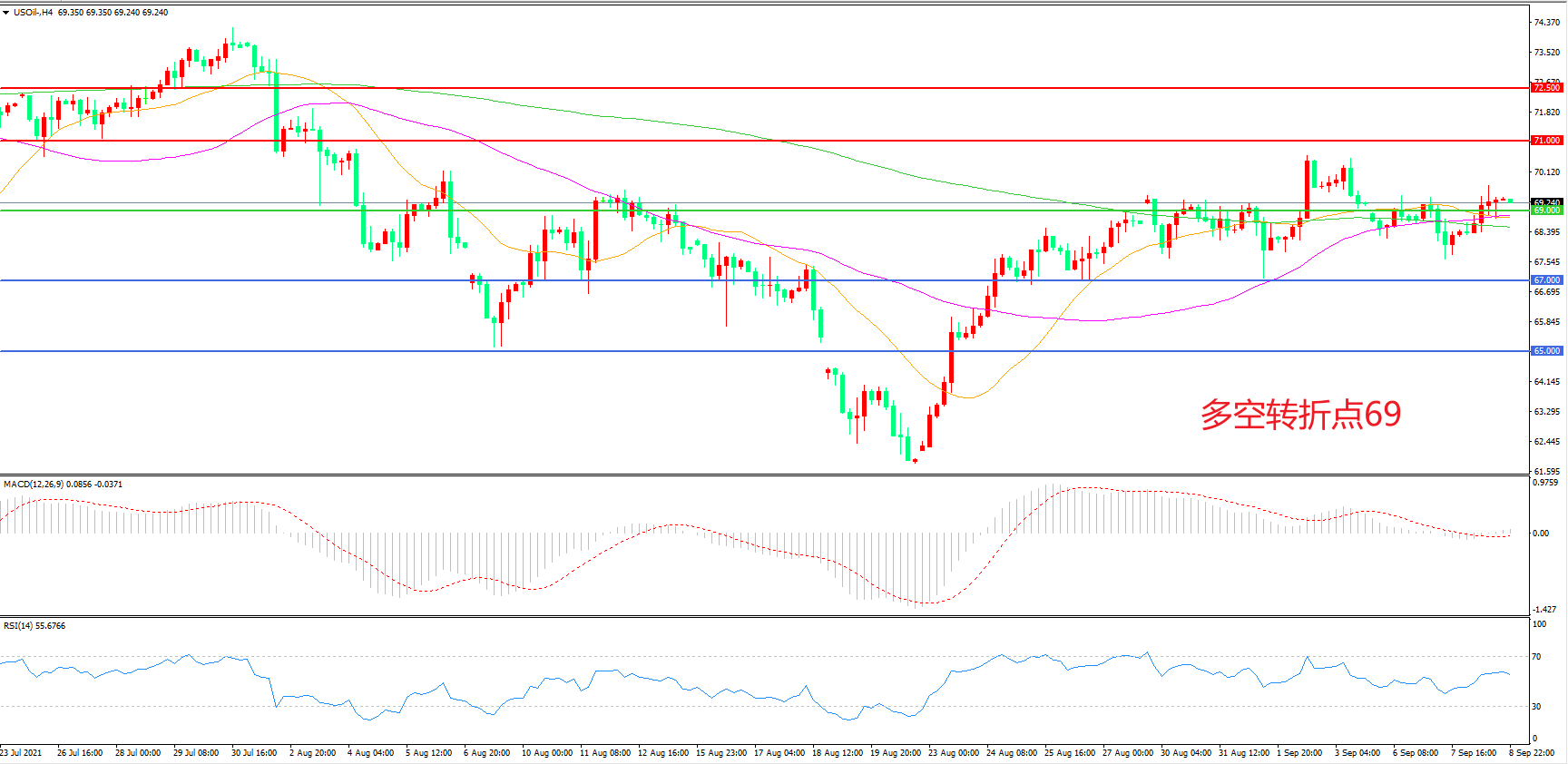1568x764 pixels.
Task: Click the black 69.240 current price tag
Action: point(1546,202)
